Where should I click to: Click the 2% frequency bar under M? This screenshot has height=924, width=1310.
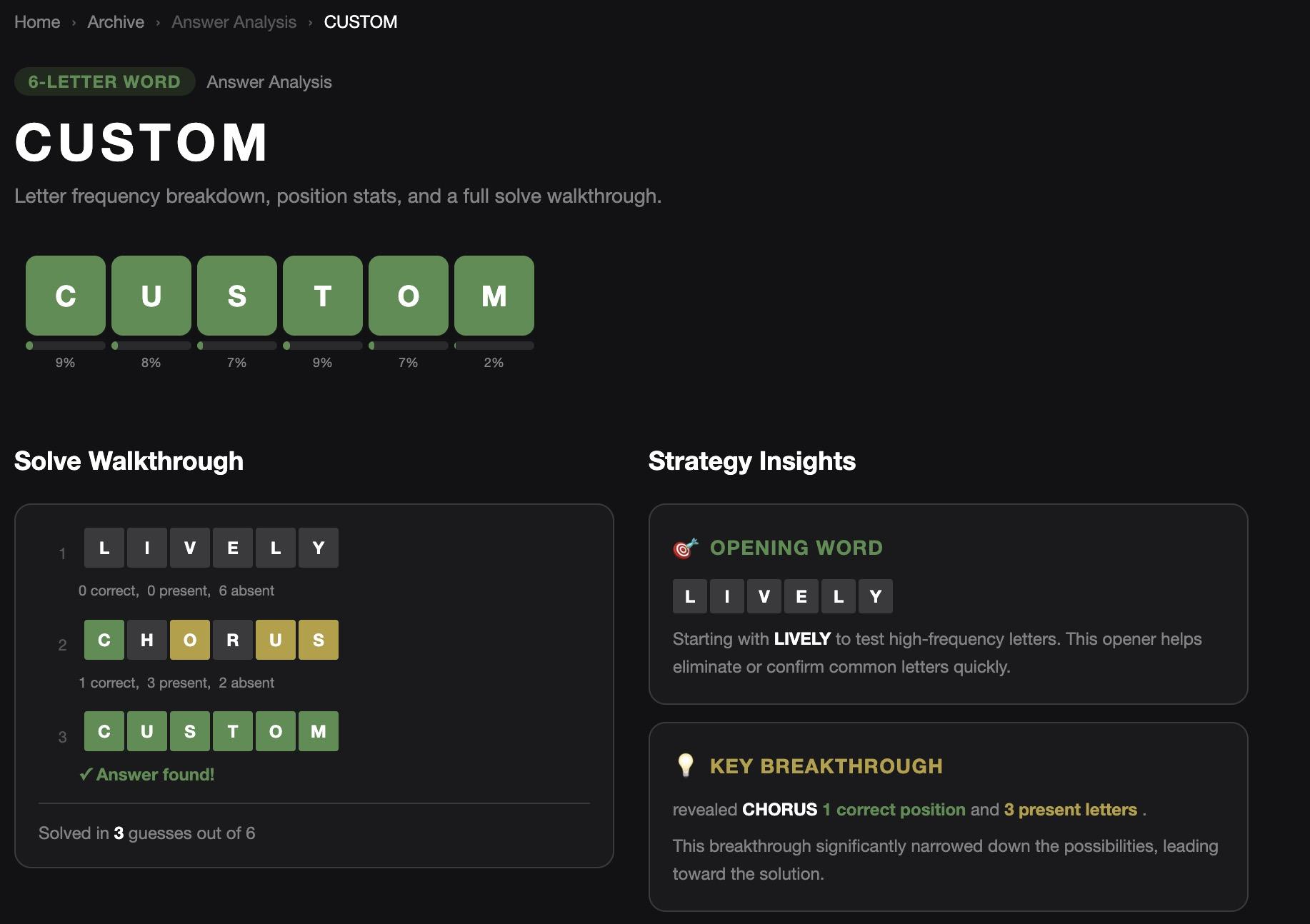click(494, 346)
